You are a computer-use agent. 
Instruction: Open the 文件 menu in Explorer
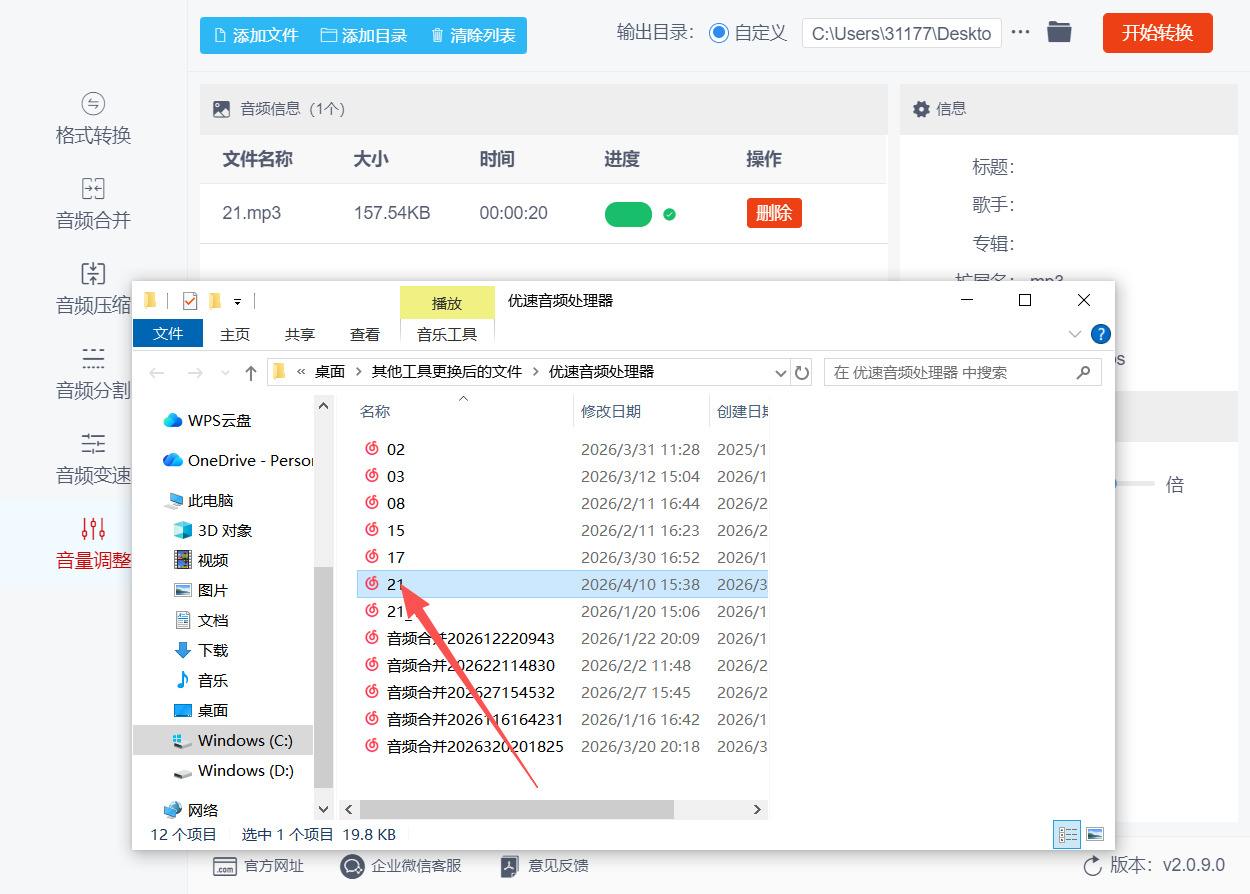(x=168, y=334)
